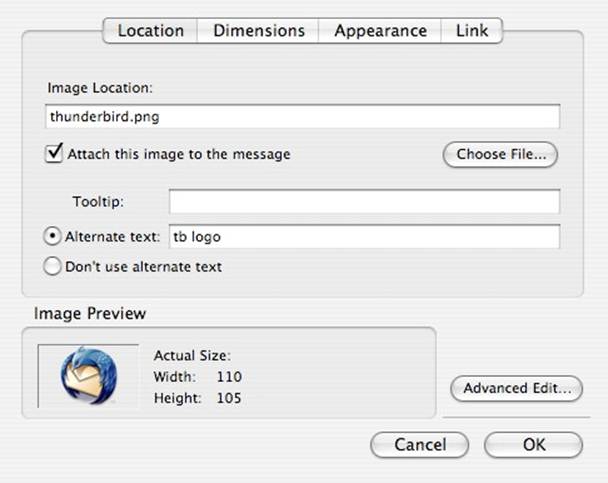Click the Alternate text field containing tb logo
608x483 pixels.
pyautogui.click(x=364, y=236)
